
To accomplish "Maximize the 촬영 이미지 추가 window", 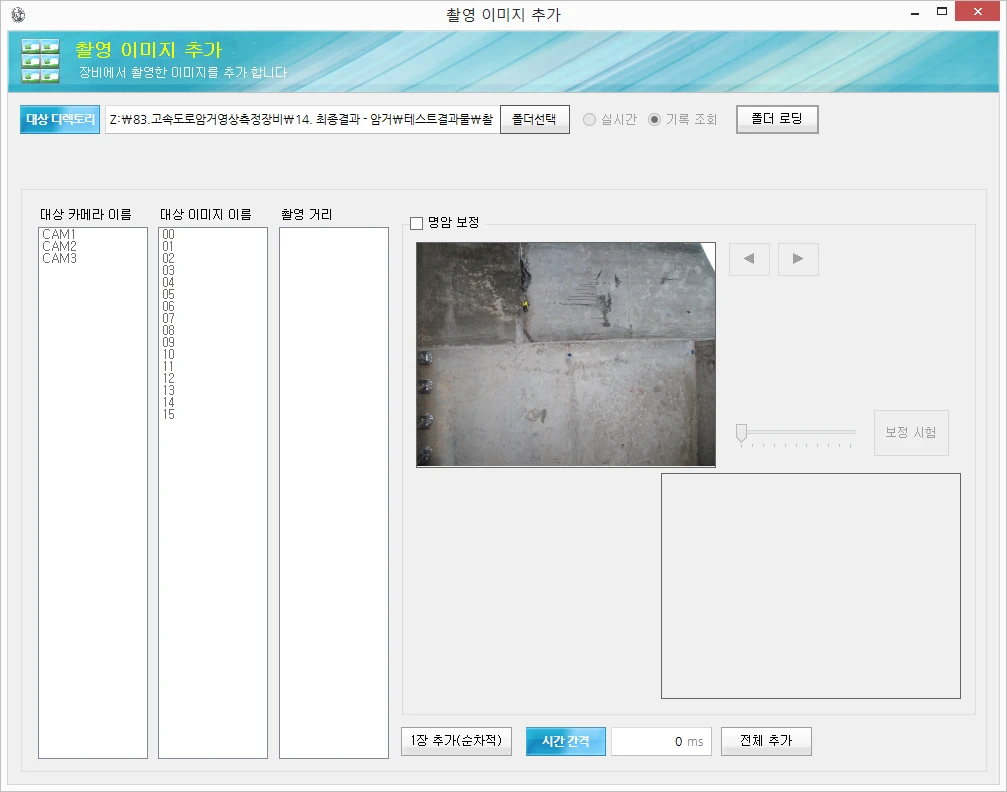I will point(941,12).
